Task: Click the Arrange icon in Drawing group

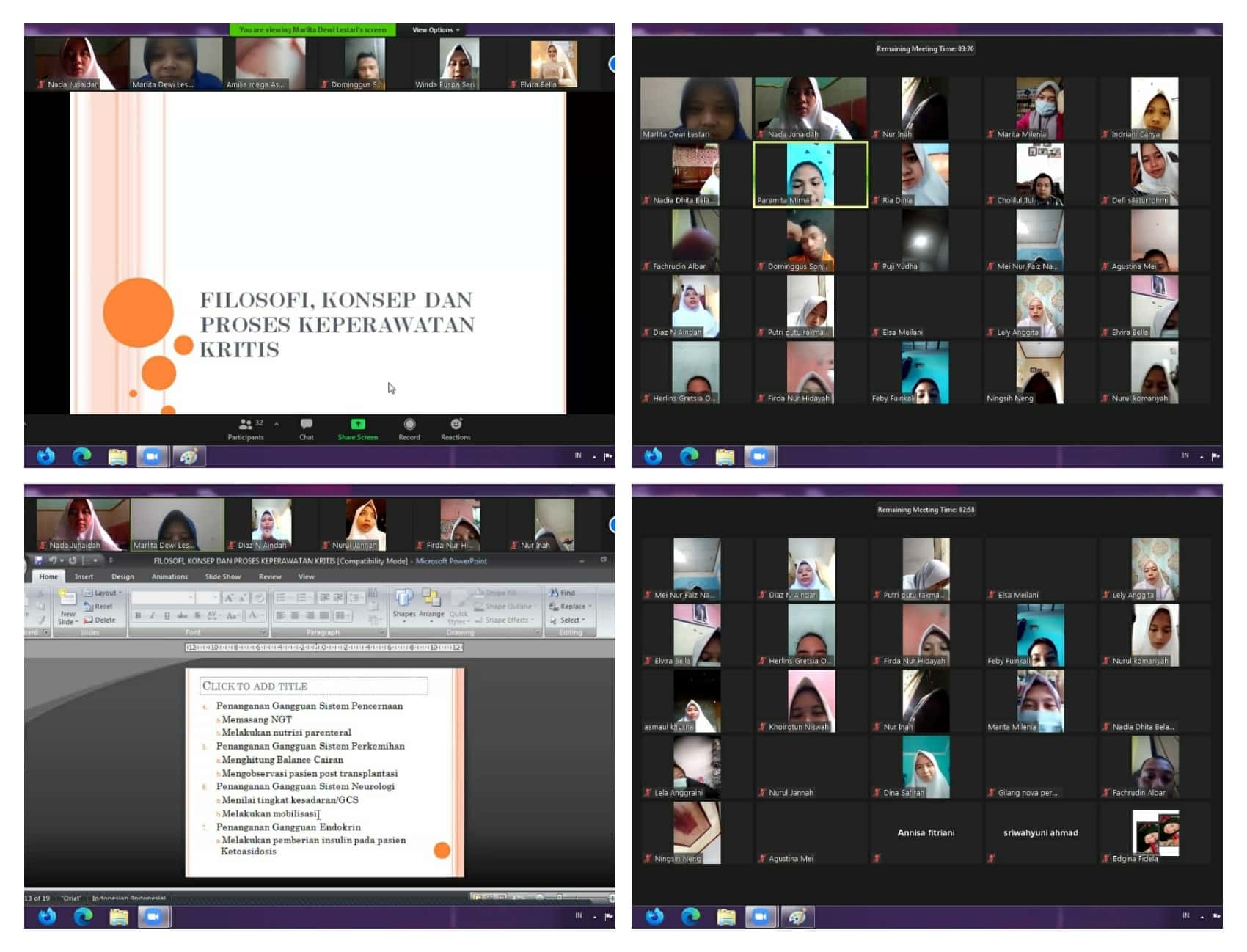Action: tap(431, 599)
